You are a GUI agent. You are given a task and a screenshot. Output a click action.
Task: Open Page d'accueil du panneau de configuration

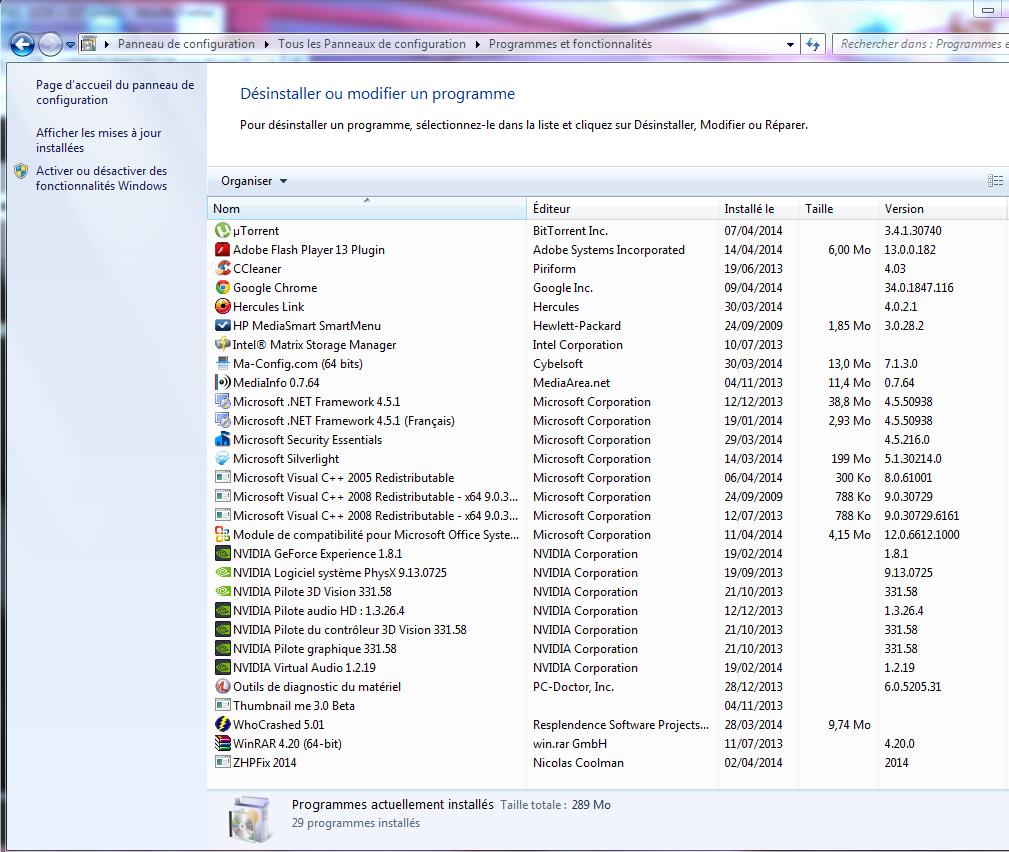(115, 92)
